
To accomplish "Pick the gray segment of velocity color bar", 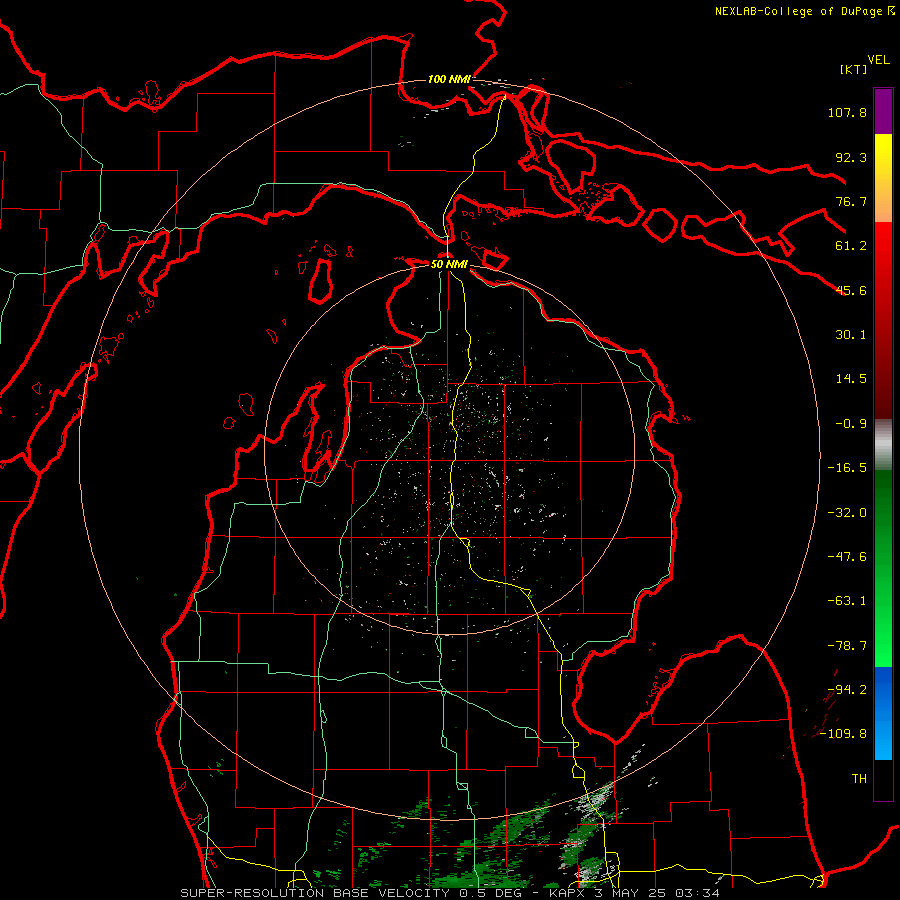I will point(883,445).
